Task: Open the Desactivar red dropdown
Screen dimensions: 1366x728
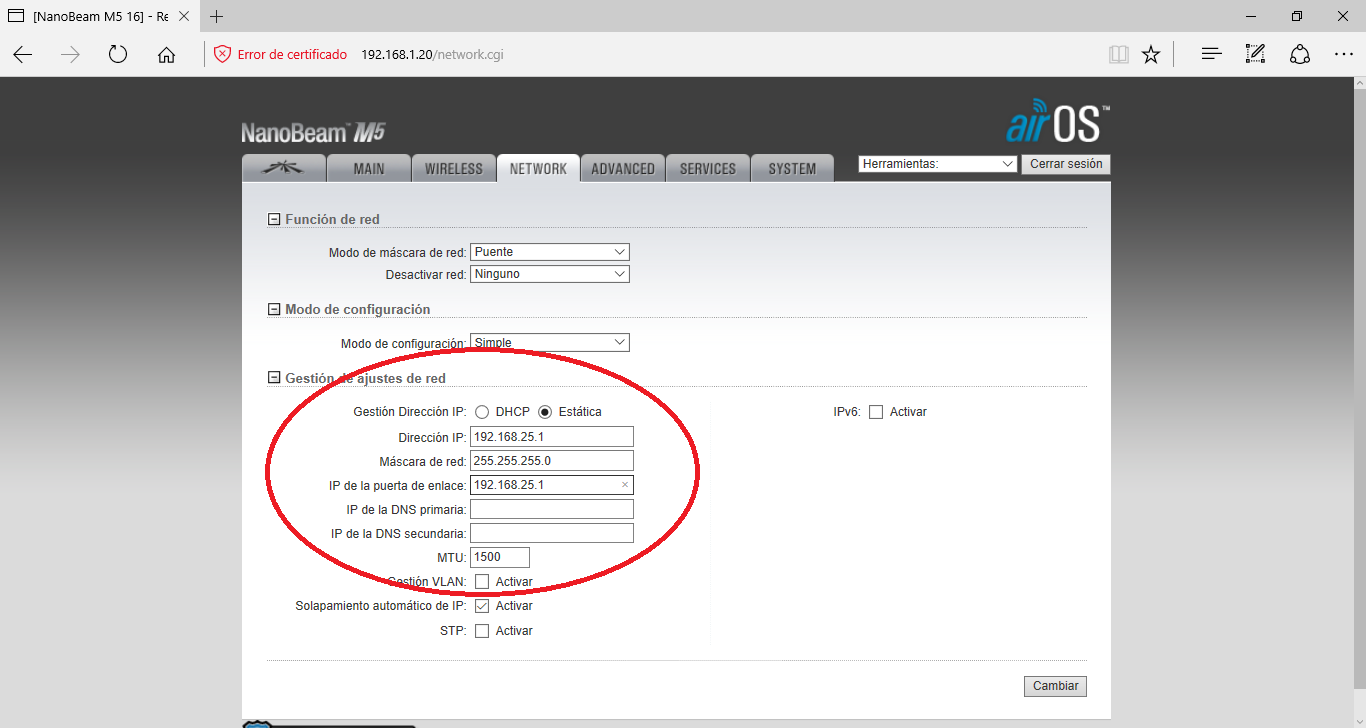Action: 550,274
